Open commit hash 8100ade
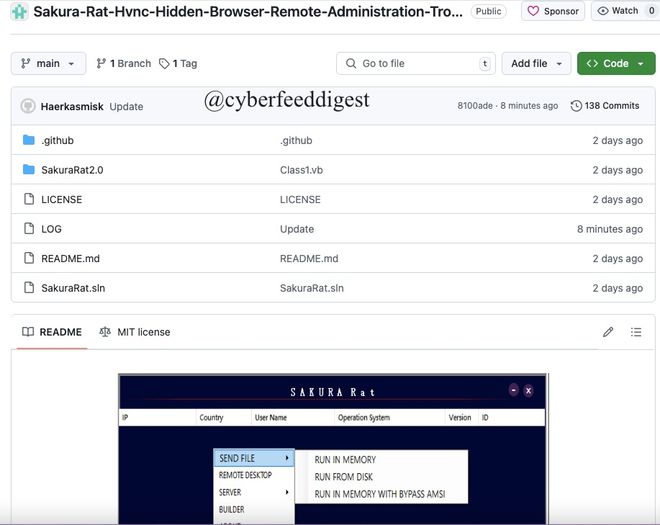The image size is (660, 525). [x=475, y=106]
